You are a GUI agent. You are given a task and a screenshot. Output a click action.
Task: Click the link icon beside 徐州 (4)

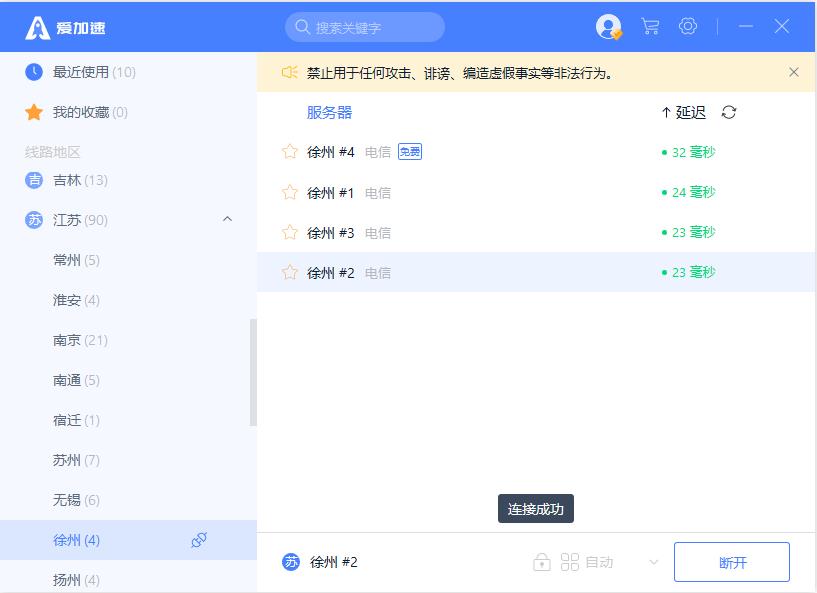(x=198, y=540)
